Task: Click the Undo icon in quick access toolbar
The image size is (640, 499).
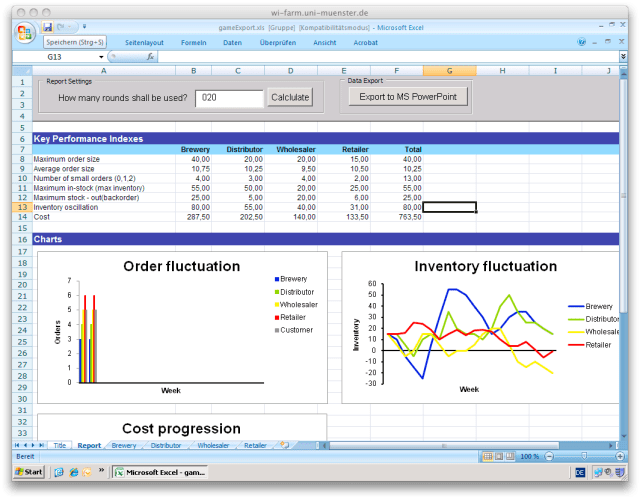Action: click(x=61, y=27)
